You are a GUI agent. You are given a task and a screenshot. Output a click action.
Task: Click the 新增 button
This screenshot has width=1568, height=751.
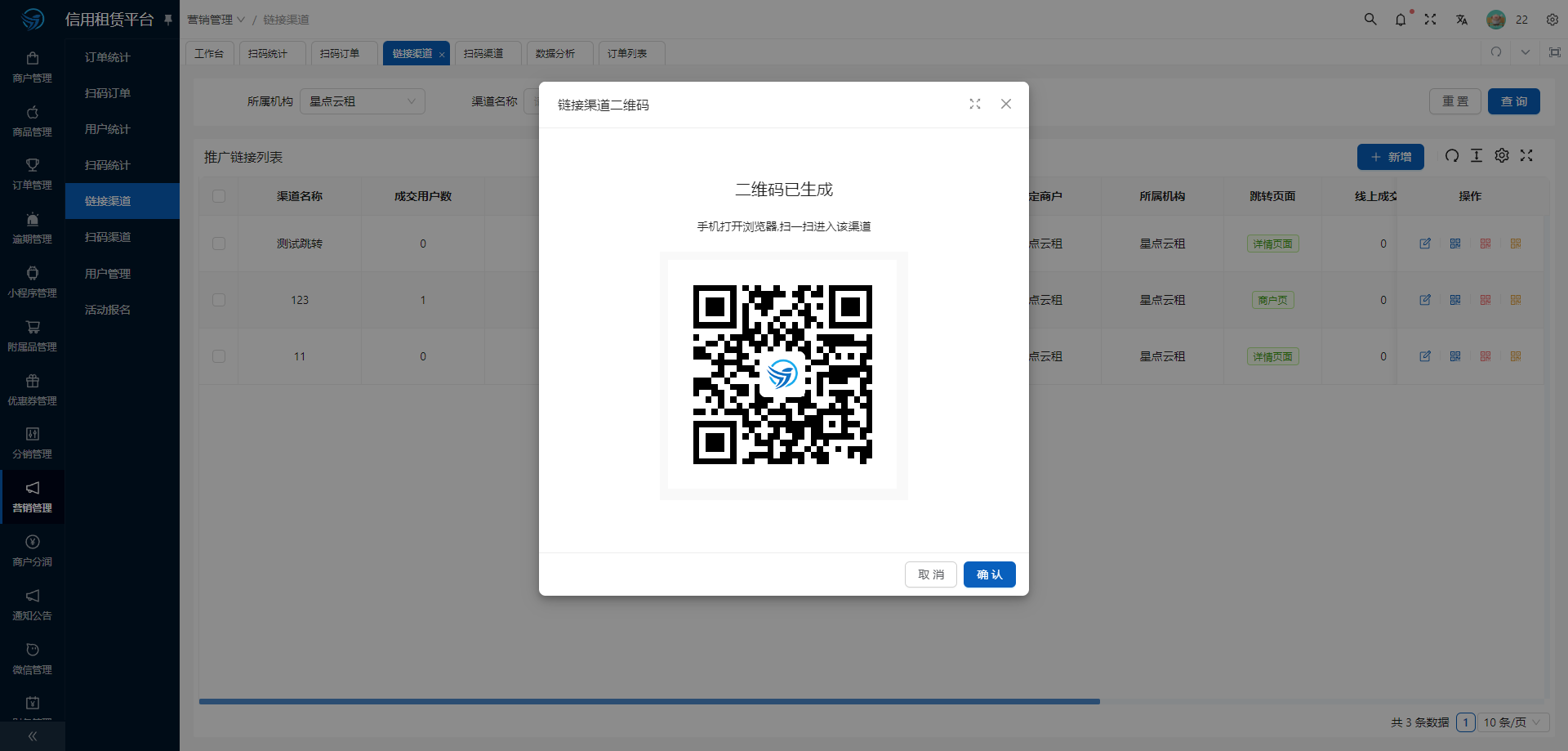tap(1391, 157)
